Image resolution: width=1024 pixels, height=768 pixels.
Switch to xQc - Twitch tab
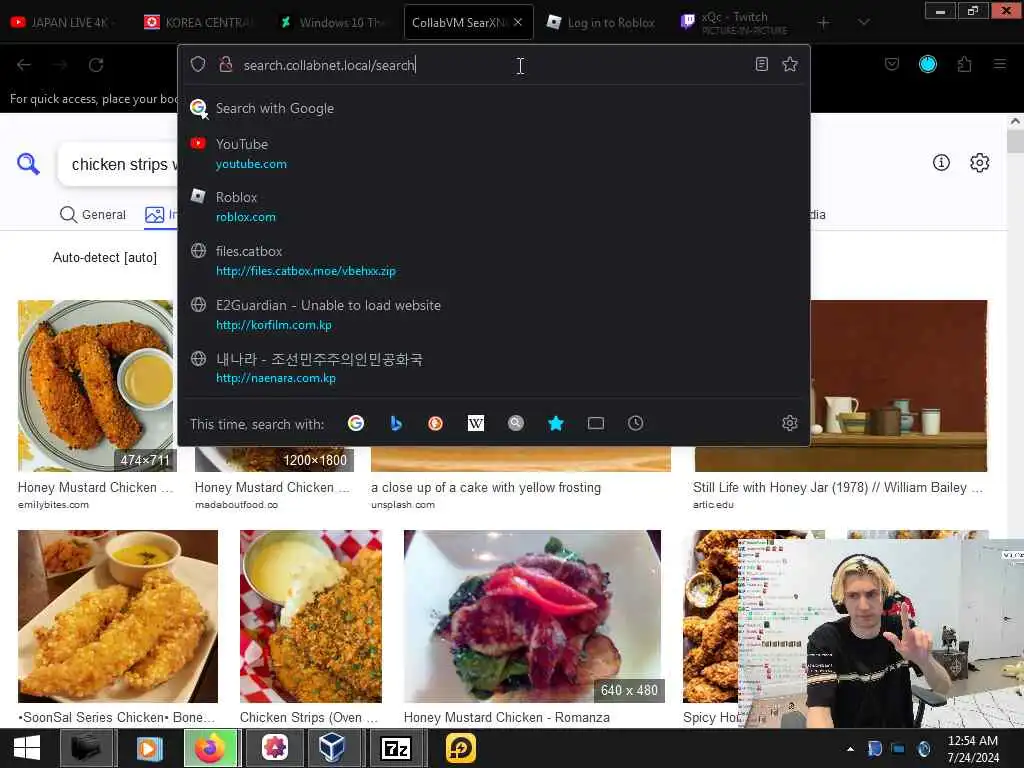(x=737, y=22)
